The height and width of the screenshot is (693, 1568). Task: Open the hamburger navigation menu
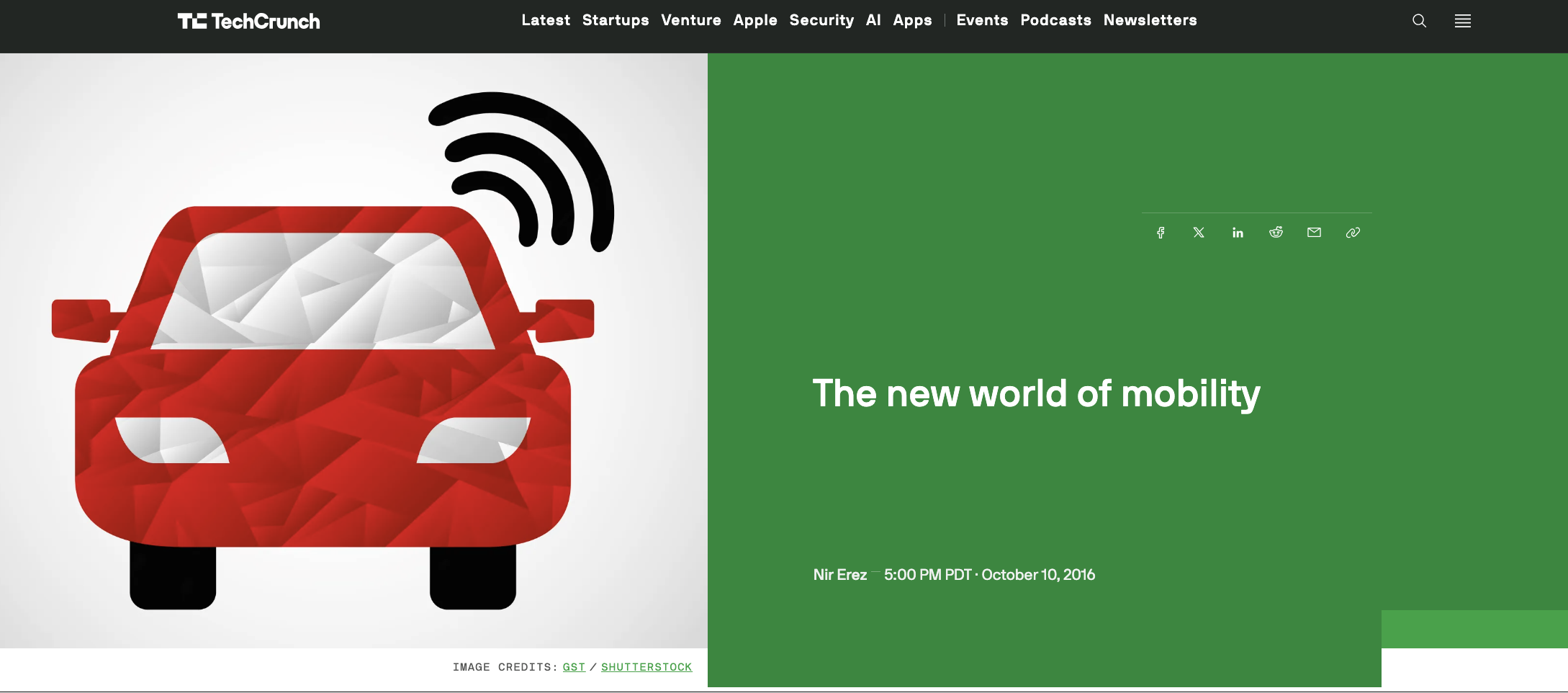(1462, 21)
